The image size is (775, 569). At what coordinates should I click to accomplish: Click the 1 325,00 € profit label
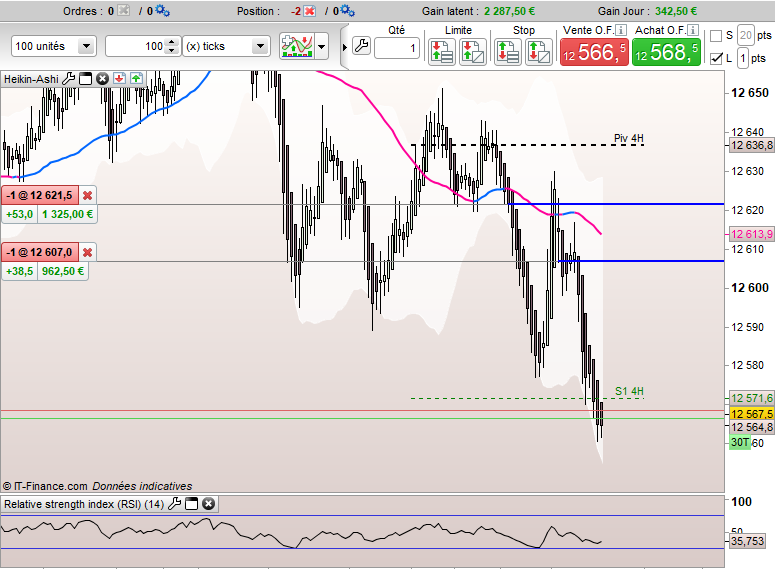(x=67, y=215)
